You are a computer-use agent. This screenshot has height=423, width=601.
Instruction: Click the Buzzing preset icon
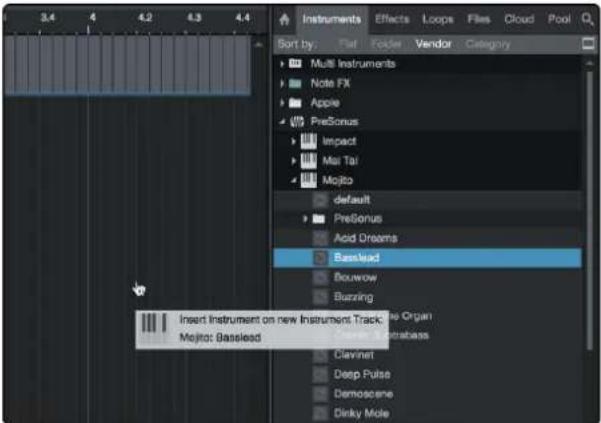click(x=320, y=297)
